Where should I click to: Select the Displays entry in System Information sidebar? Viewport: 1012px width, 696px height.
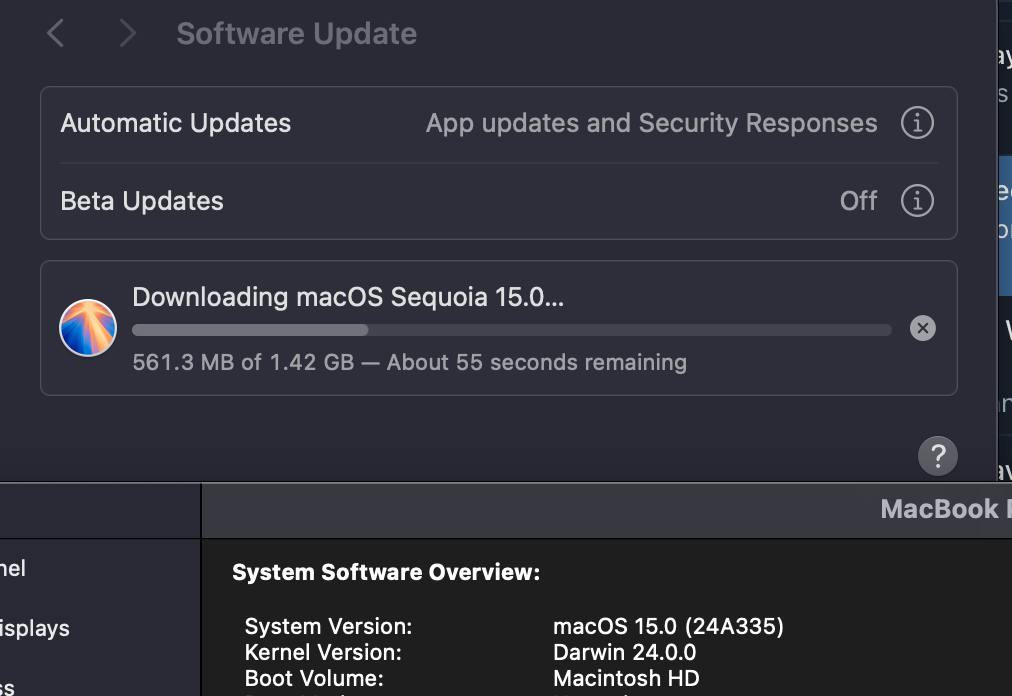click(x=35, y=628)
